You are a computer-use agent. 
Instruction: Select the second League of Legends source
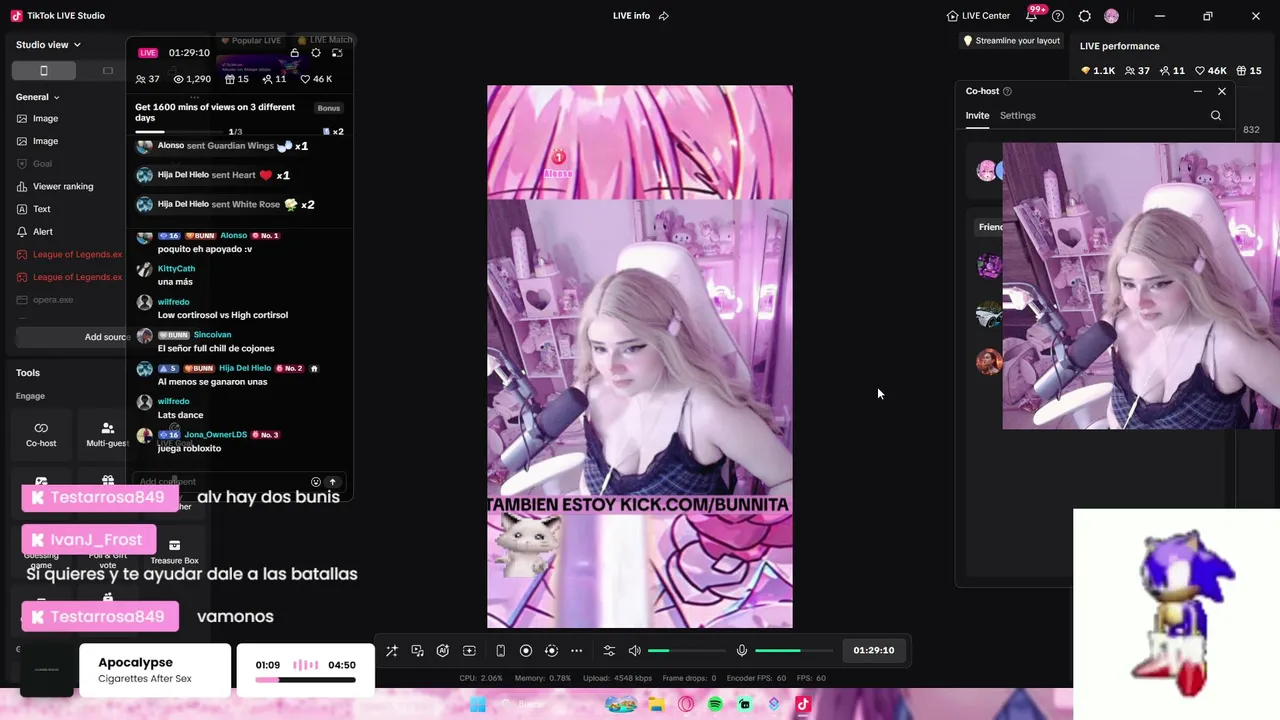click(70, 277)
